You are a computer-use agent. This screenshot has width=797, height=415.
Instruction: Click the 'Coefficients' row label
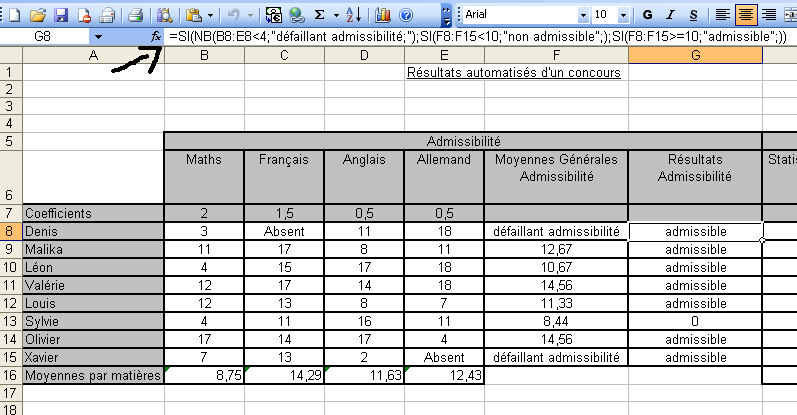[93, 213]
